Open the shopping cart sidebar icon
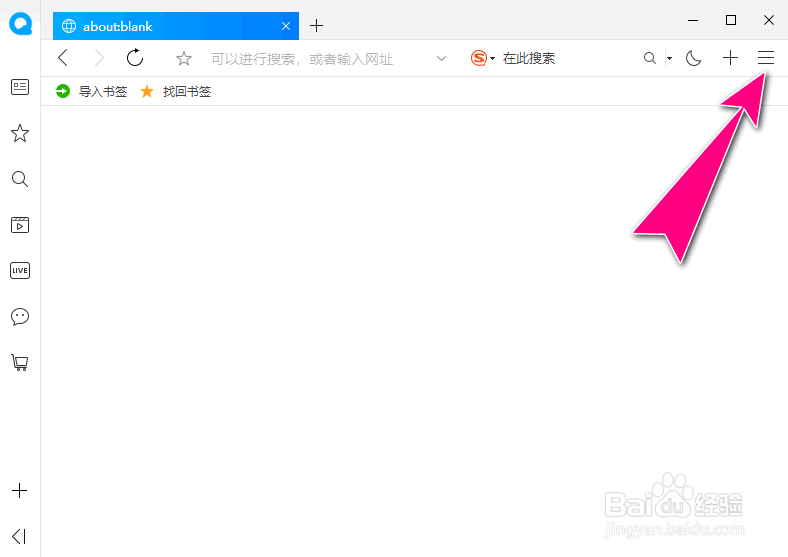 (20, 362)
